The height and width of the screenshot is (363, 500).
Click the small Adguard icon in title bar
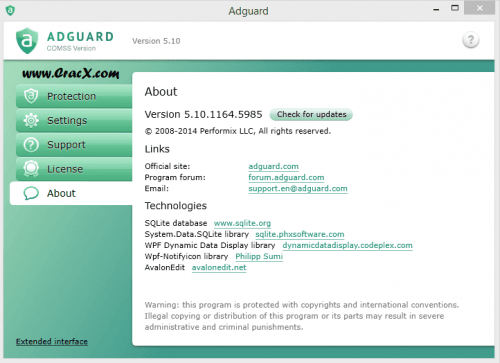(10, 10)
